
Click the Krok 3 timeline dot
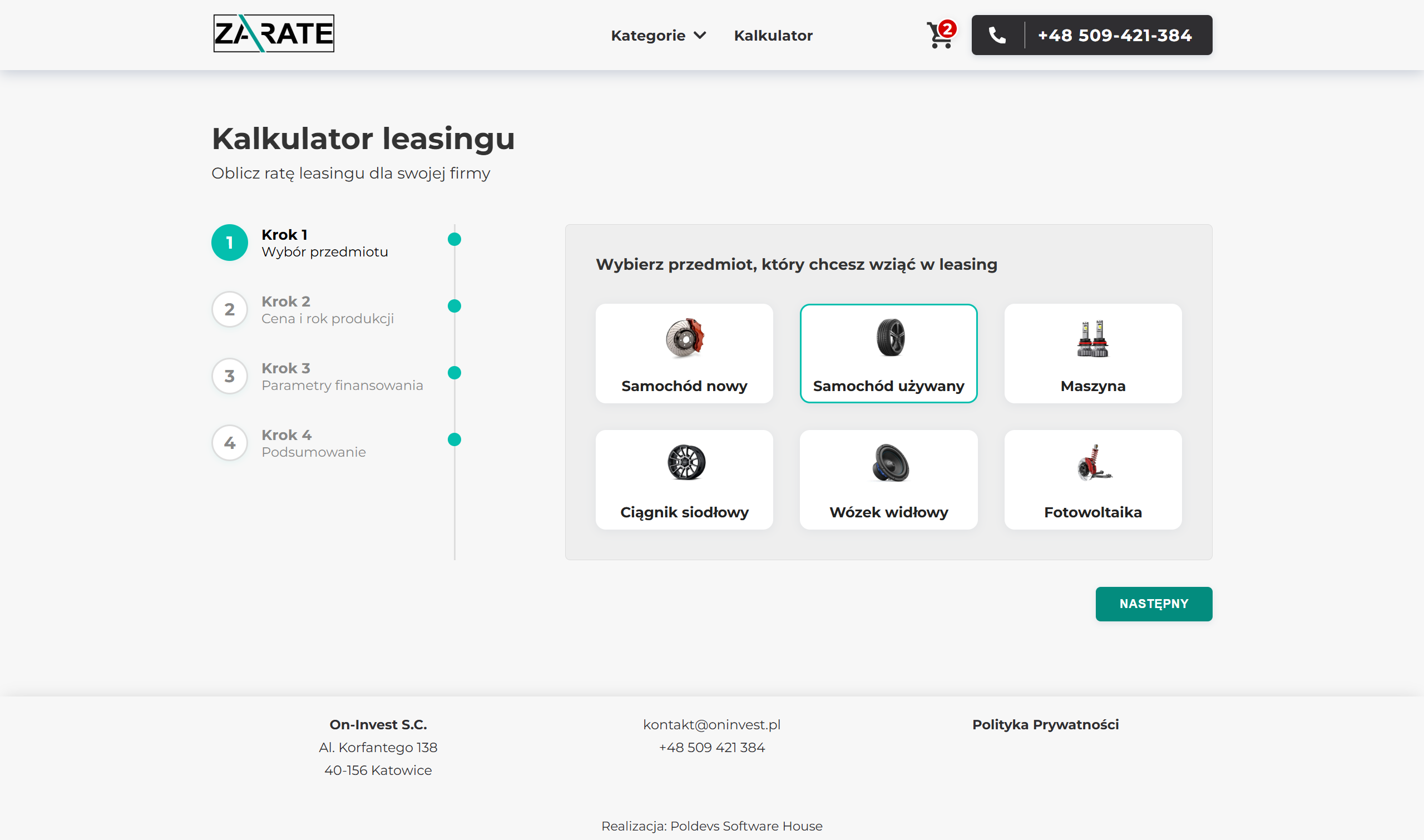[454, 373]
